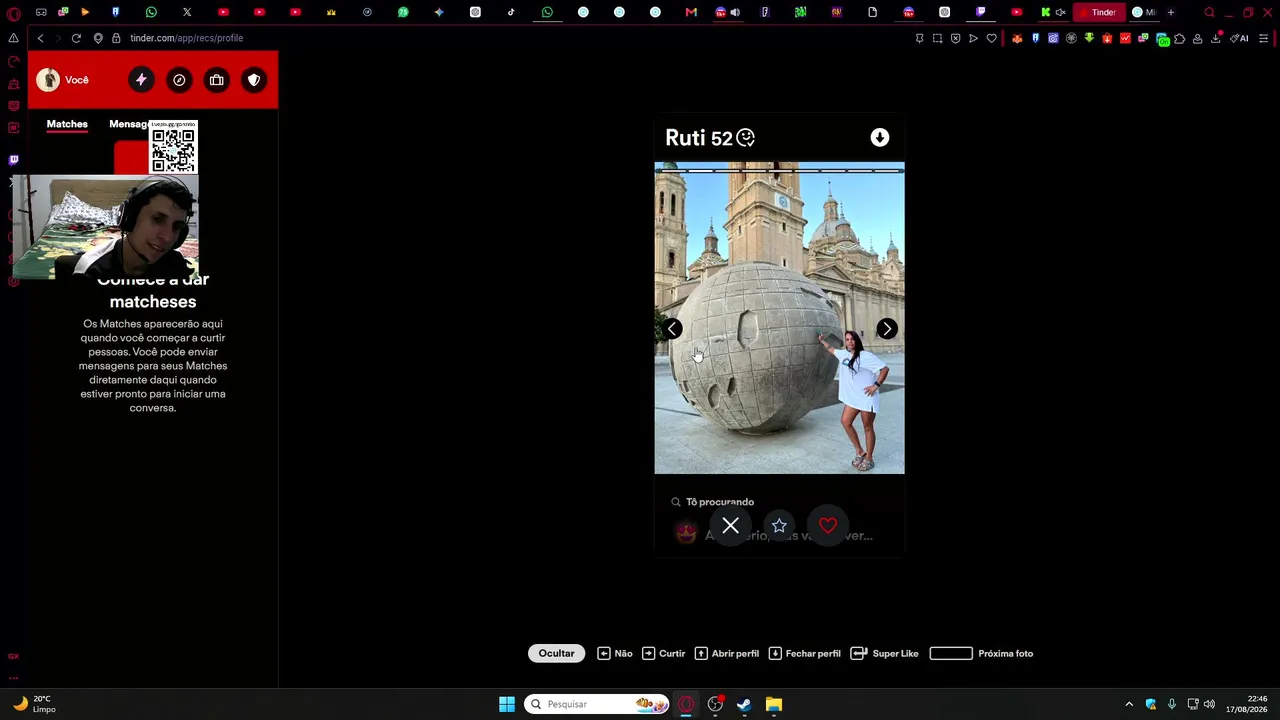Open the Opera menu logo
Image resolution: width=1280 pixels, height=720 pixels.
coord(13,13)
